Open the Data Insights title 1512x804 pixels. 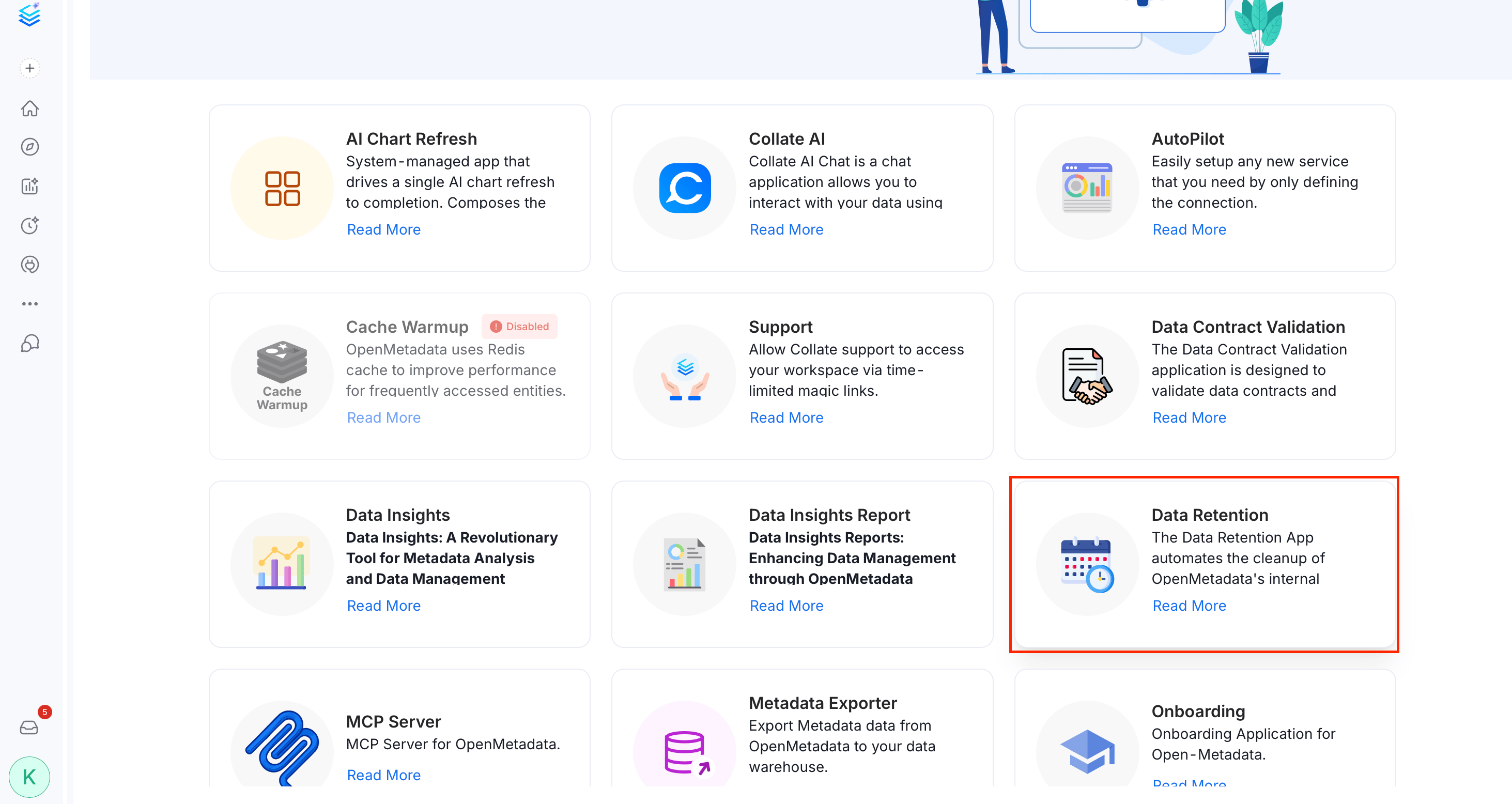(397, 514)
